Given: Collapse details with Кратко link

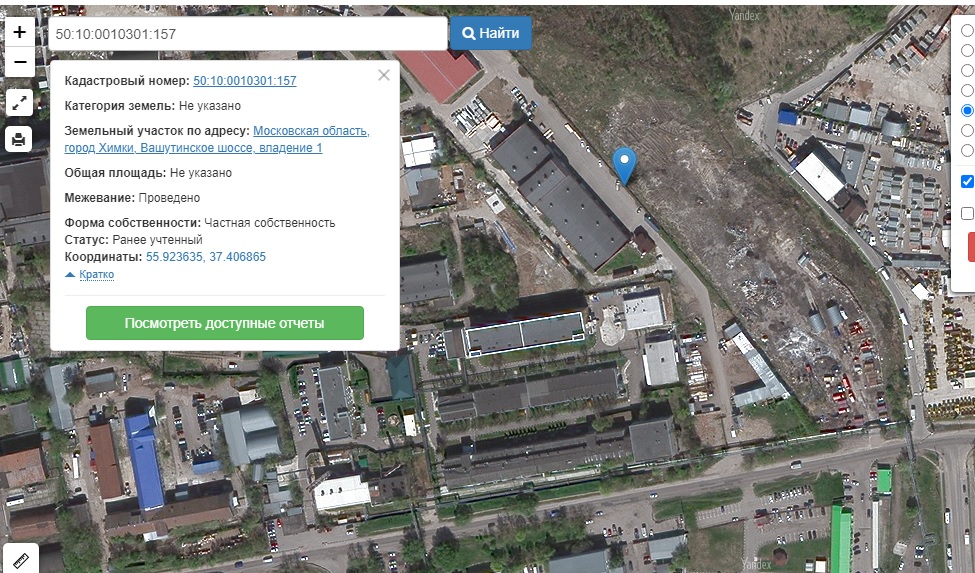Looking at the screenshot, I should 96,274.
